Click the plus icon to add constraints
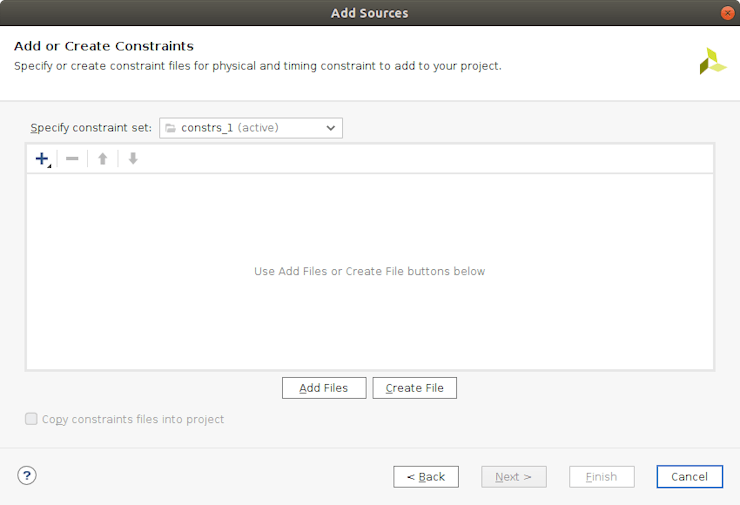This screenshot has width=740, height=505. point(42,159)
